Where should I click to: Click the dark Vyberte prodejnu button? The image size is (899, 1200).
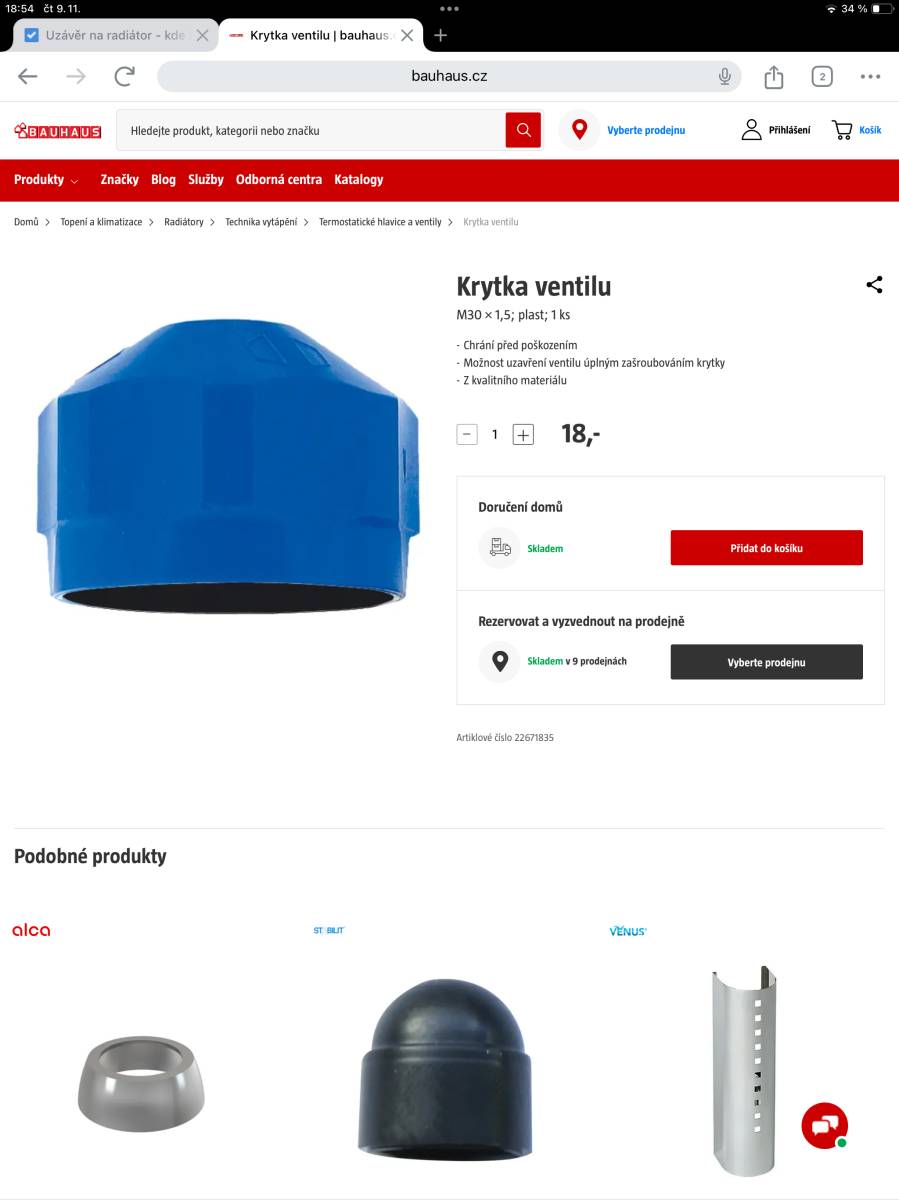[767, 662]
